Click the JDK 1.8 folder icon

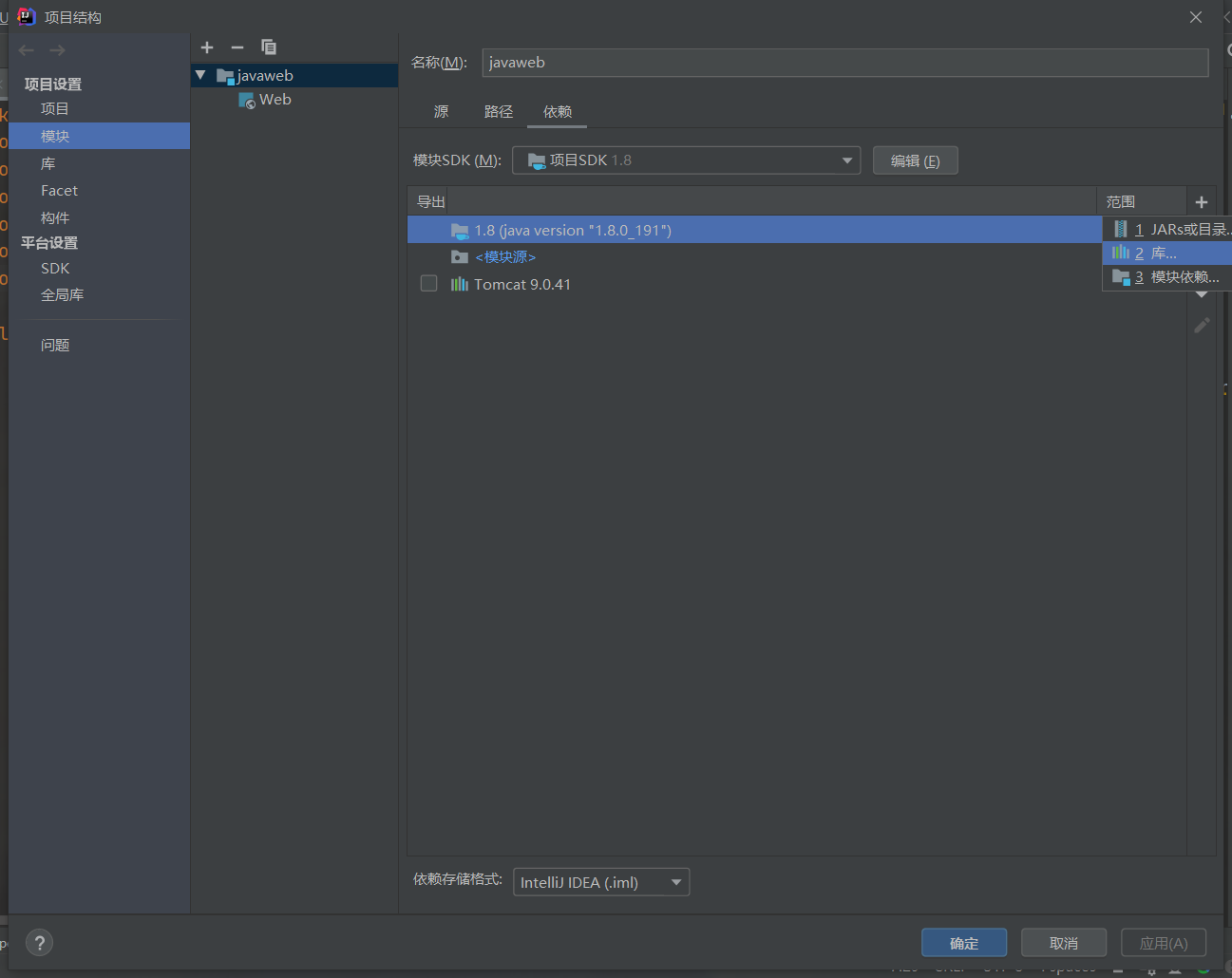(x=460, y=231)
